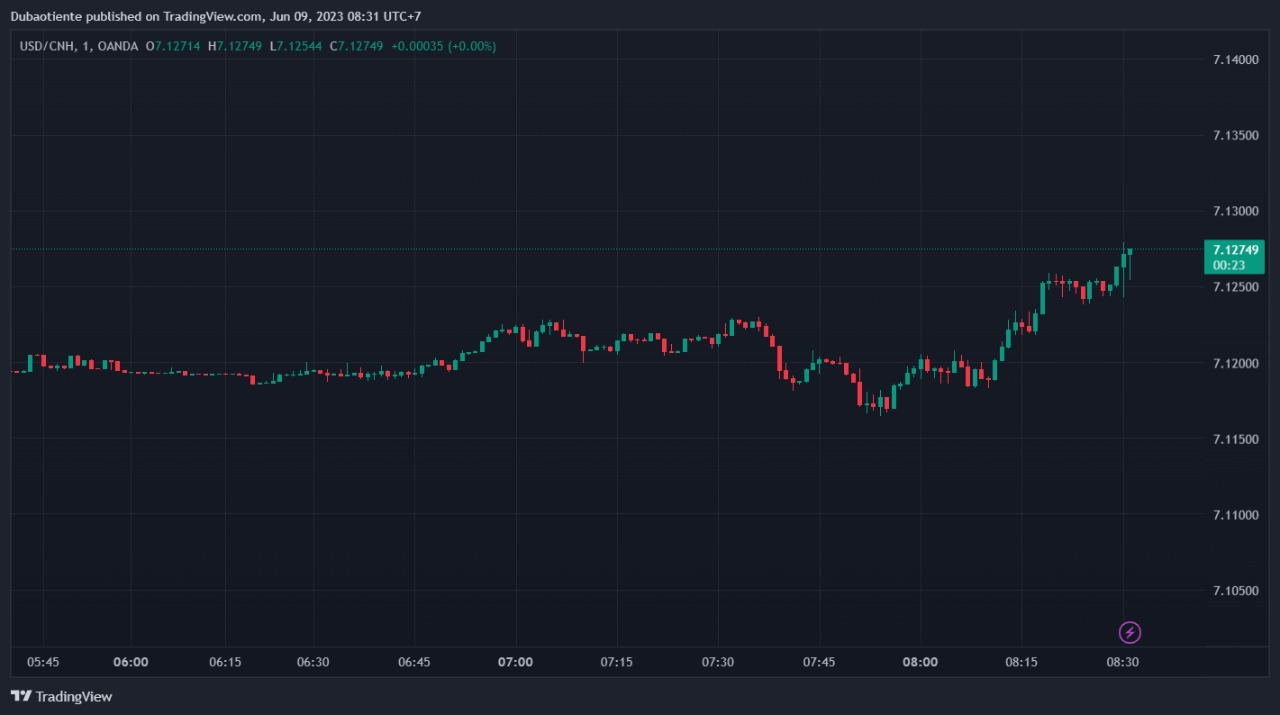The image size is (1280, 715).
Task: Click the Dubaotiente published on TradingView.com header
Action: [216, 16]
